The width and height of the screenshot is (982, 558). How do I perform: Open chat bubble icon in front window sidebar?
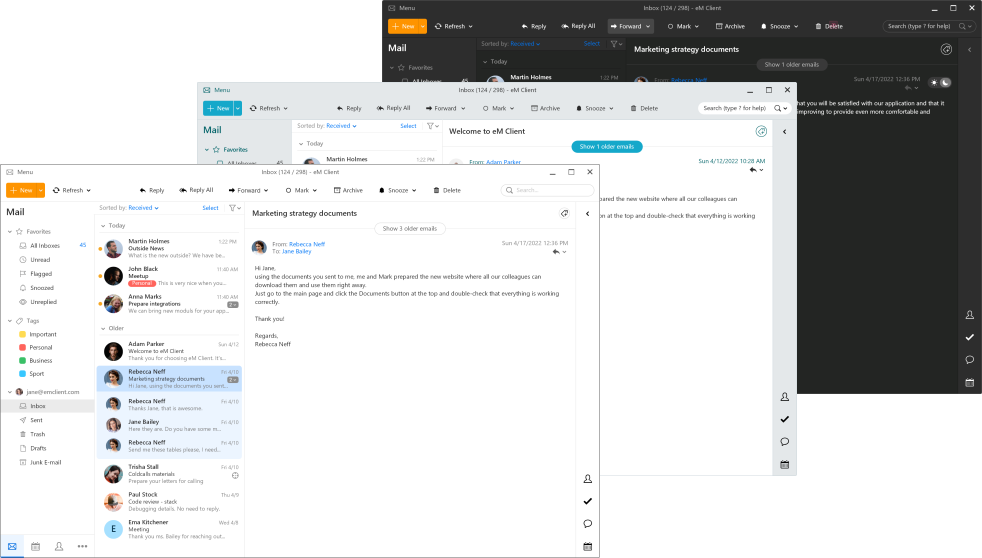coord(587,524)
